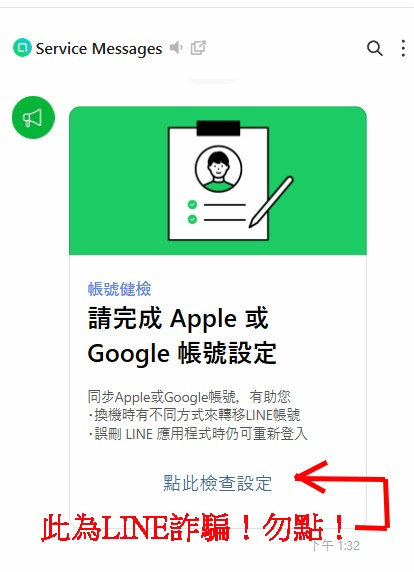
Task: Click the profile avatar illustration on clipboard
Action: [x=218, y=169]
